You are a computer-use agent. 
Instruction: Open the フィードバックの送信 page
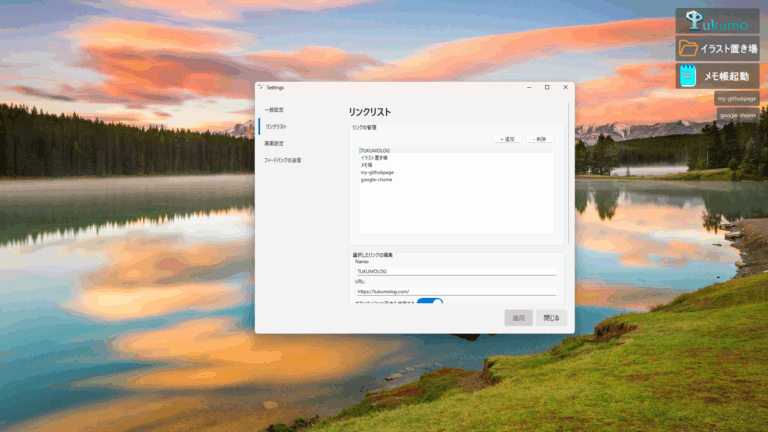[283, 160]
